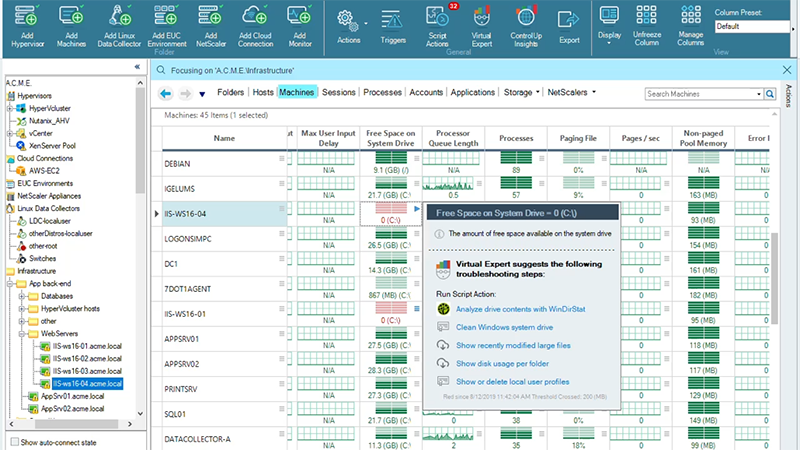Switch to the Accounts tab

pos(426,92)
